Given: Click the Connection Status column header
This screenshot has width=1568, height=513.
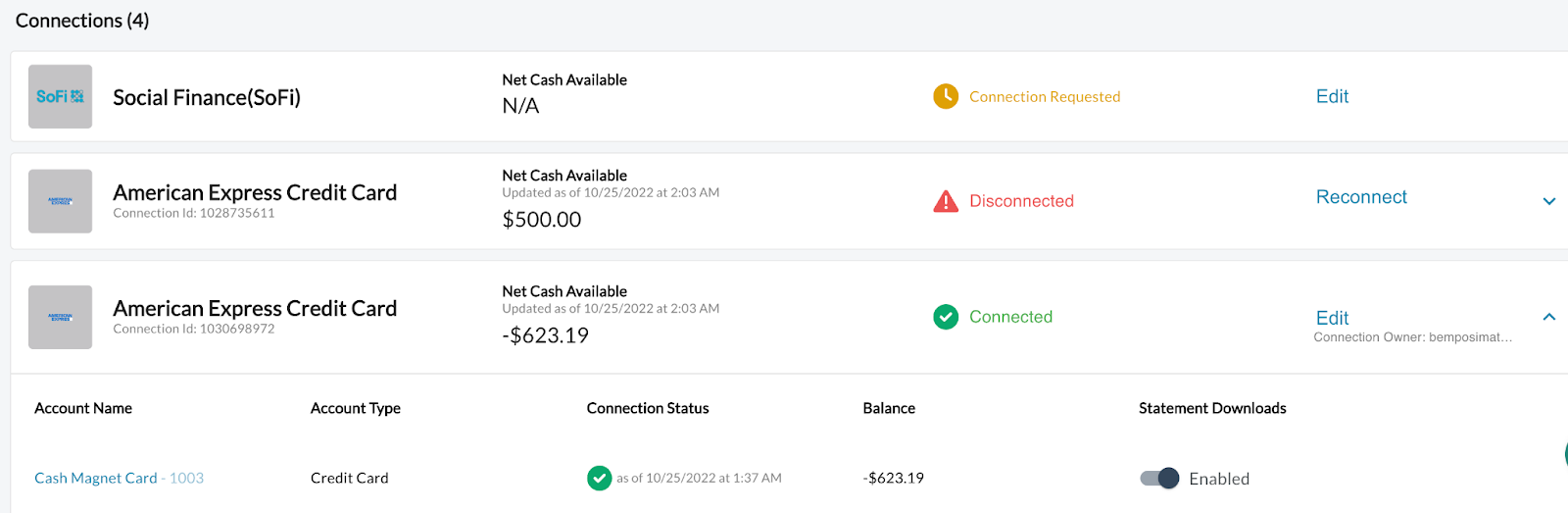Looking at the screenshot, I should 648,408.
